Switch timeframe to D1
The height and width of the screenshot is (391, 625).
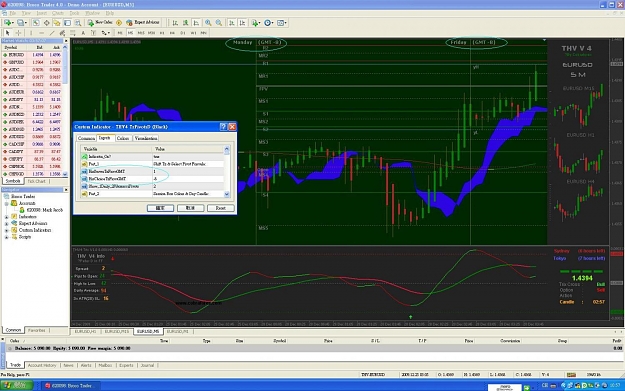pyautogui.click(x=183, y=33)
